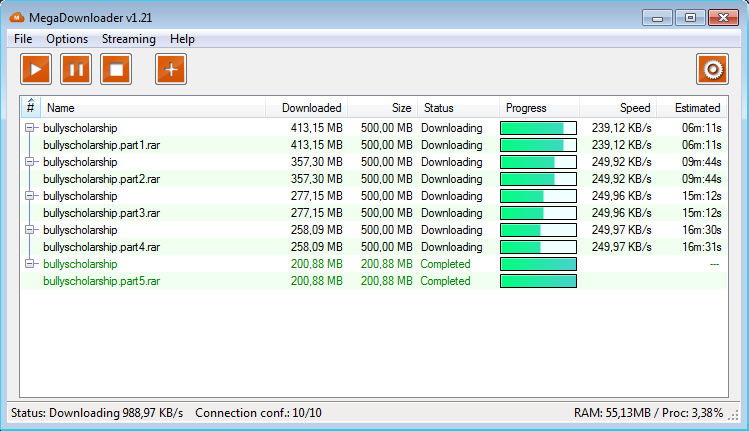The height and width of the screenshot is (431, 749).
Task: Click RAM and Proc usage in status bar
Action: 648,413
